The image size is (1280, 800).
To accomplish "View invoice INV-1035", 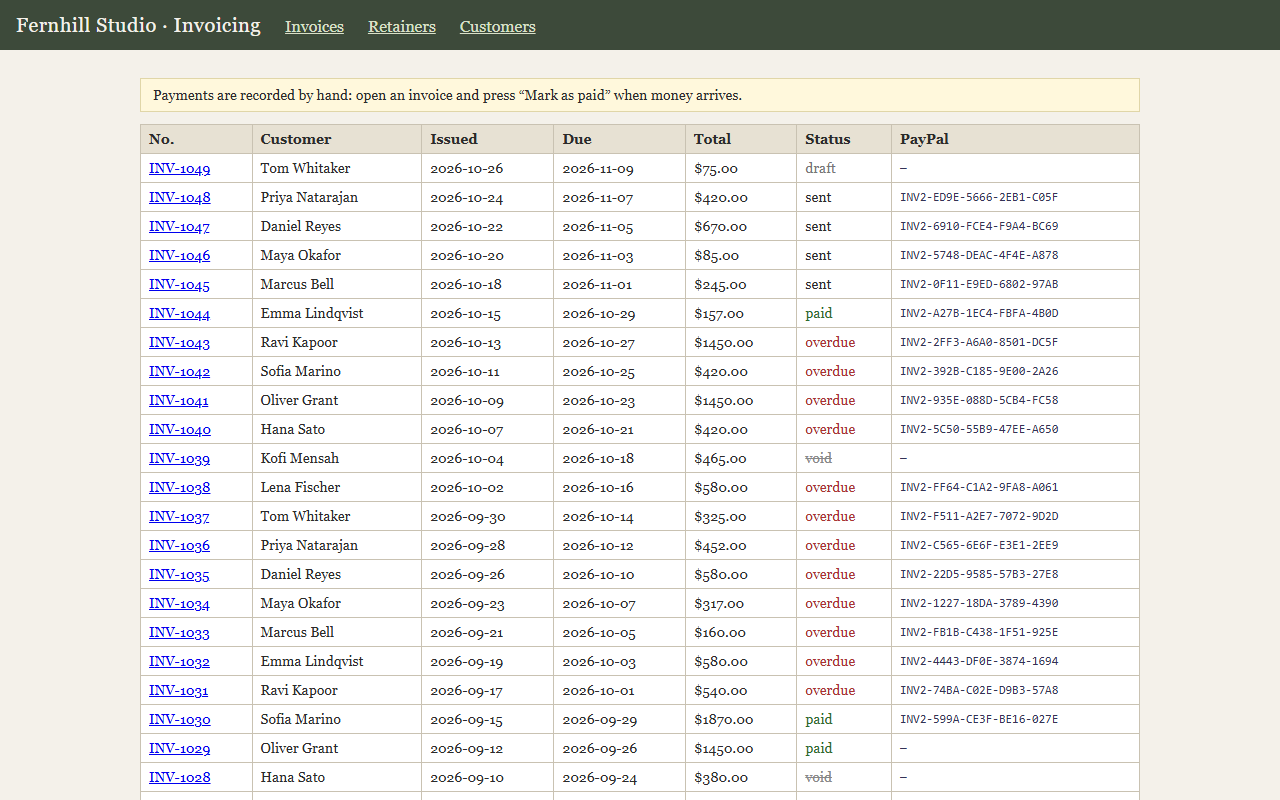I will coord(180,575).
